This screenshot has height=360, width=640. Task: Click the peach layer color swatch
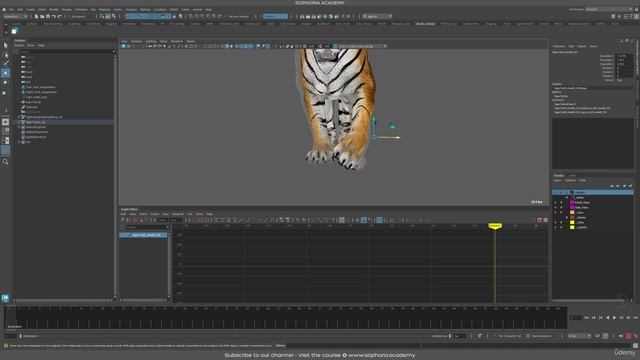(572, 212)
